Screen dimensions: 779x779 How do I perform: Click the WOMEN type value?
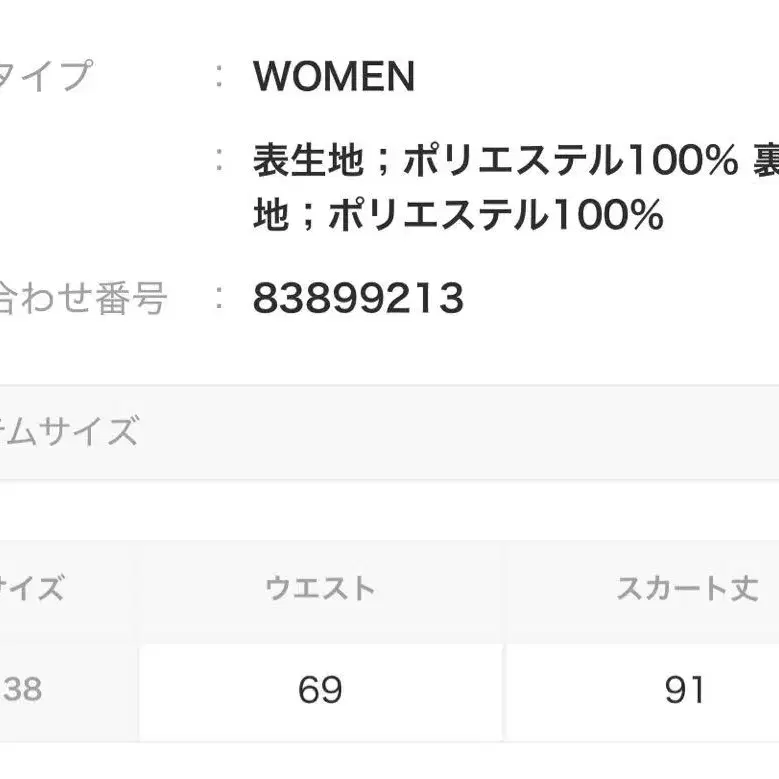[334, 77]
